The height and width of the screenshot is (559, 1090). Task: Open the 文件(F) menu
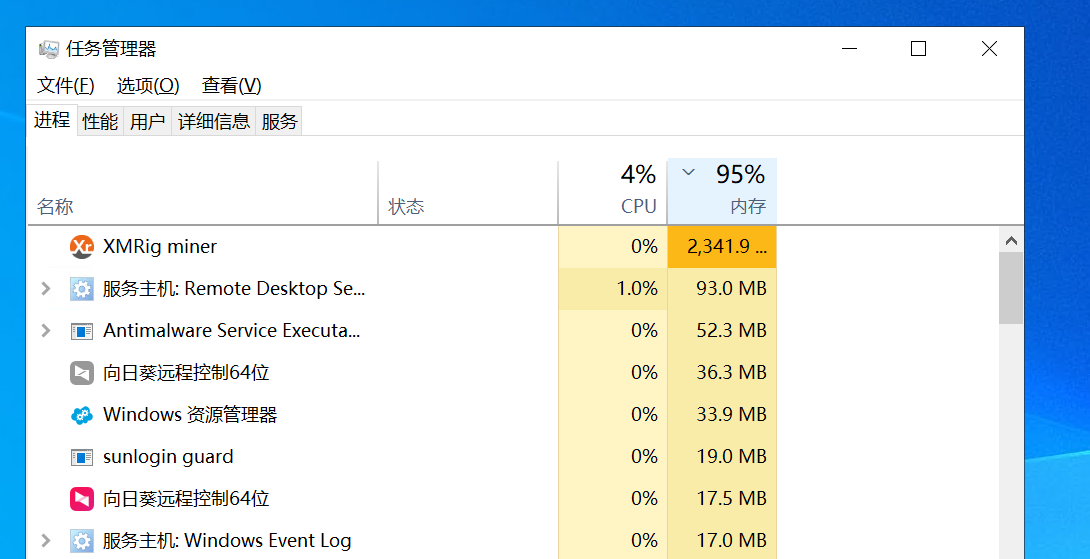(x=66, y=86)
